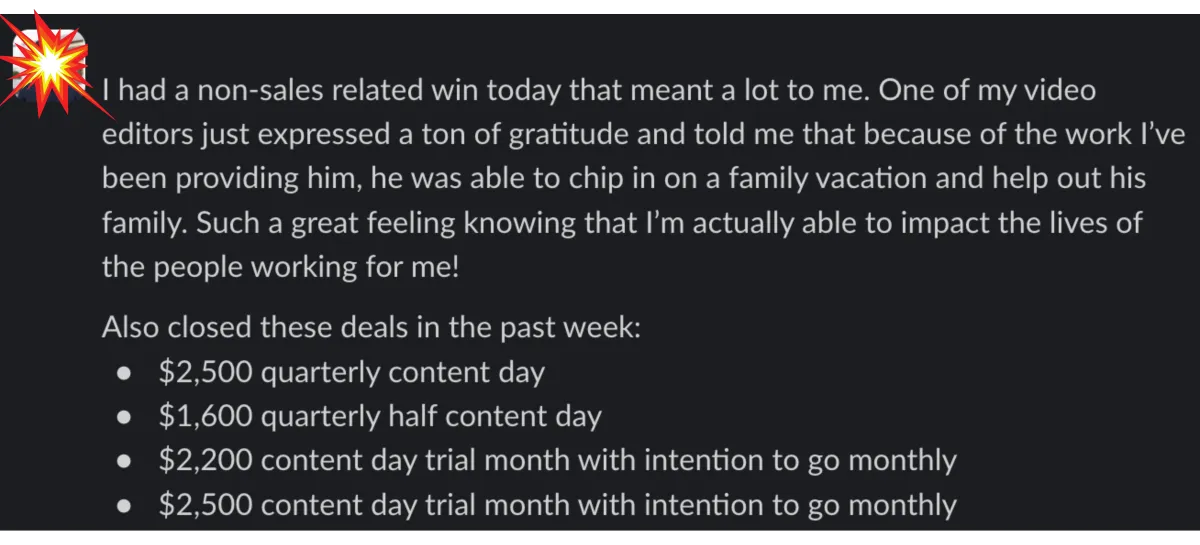Click the "$2,500 quarterly content day" list item
Screen dimensions: 1200x545
coord(351,373)
